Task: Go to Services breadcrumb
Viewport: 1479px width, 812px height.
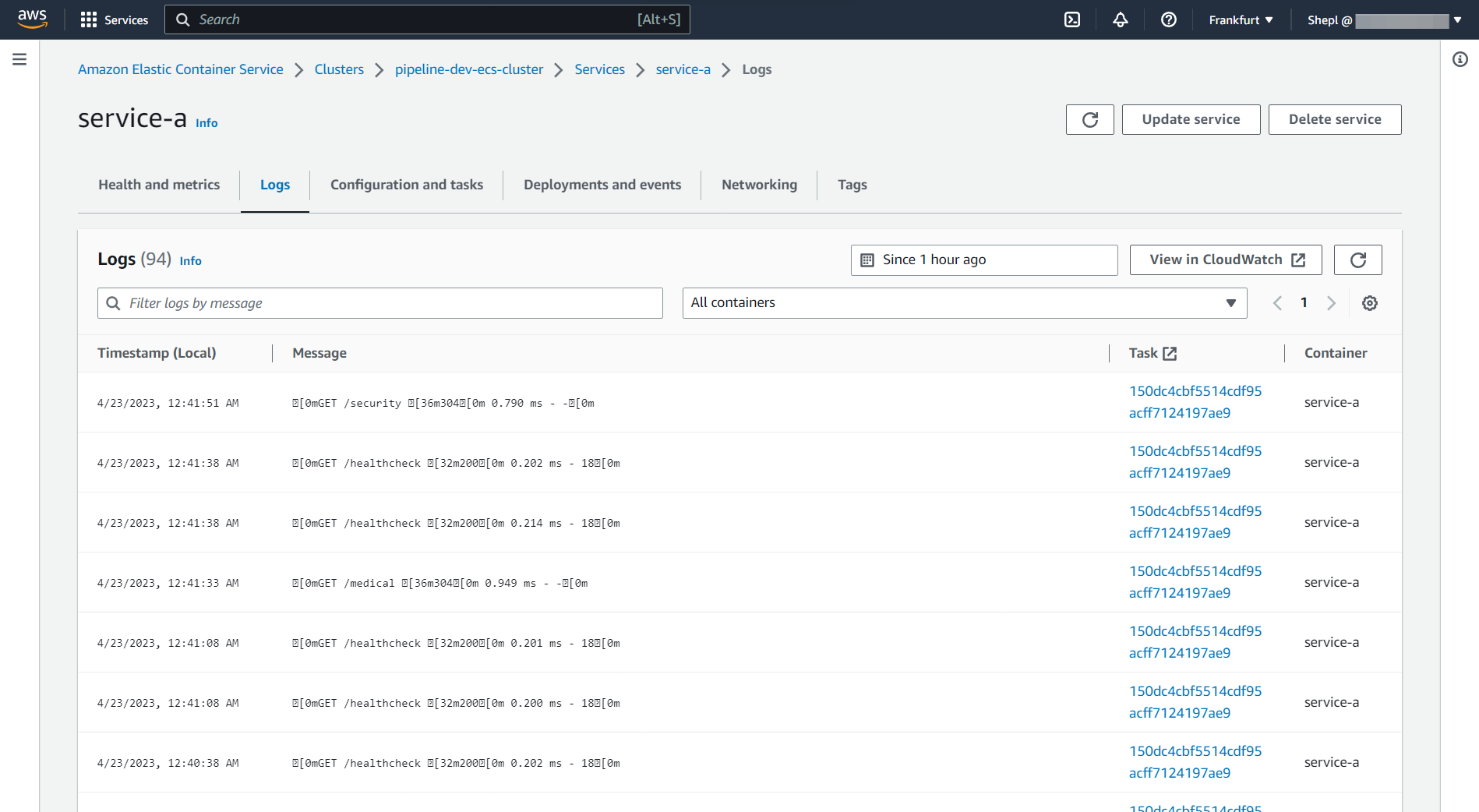Action: (x=600, y=69)
